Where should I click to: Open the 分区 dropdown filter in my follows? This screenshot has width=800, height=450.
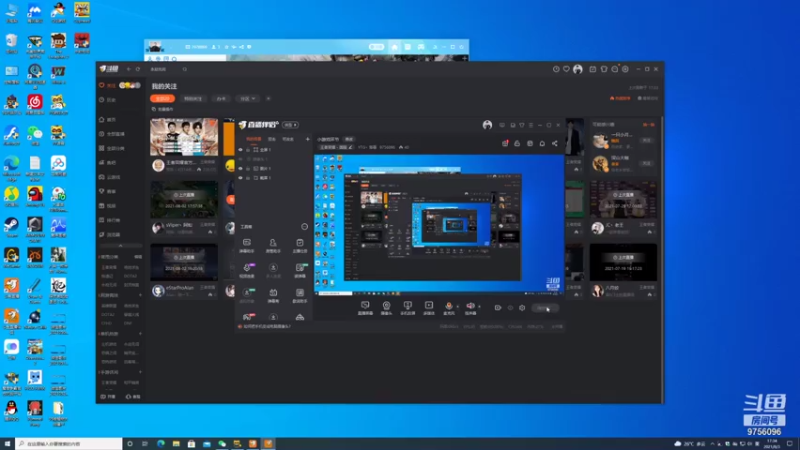tap(248, 98)
